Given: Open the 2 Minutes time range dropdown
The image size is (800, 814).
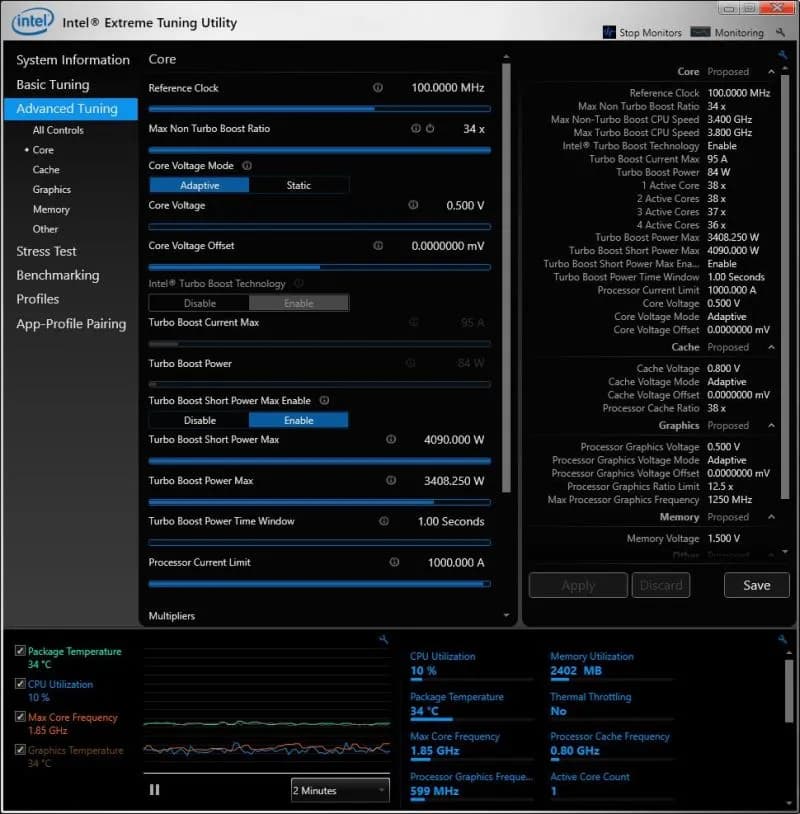Looking at the screenshot, I should [340, 790].
